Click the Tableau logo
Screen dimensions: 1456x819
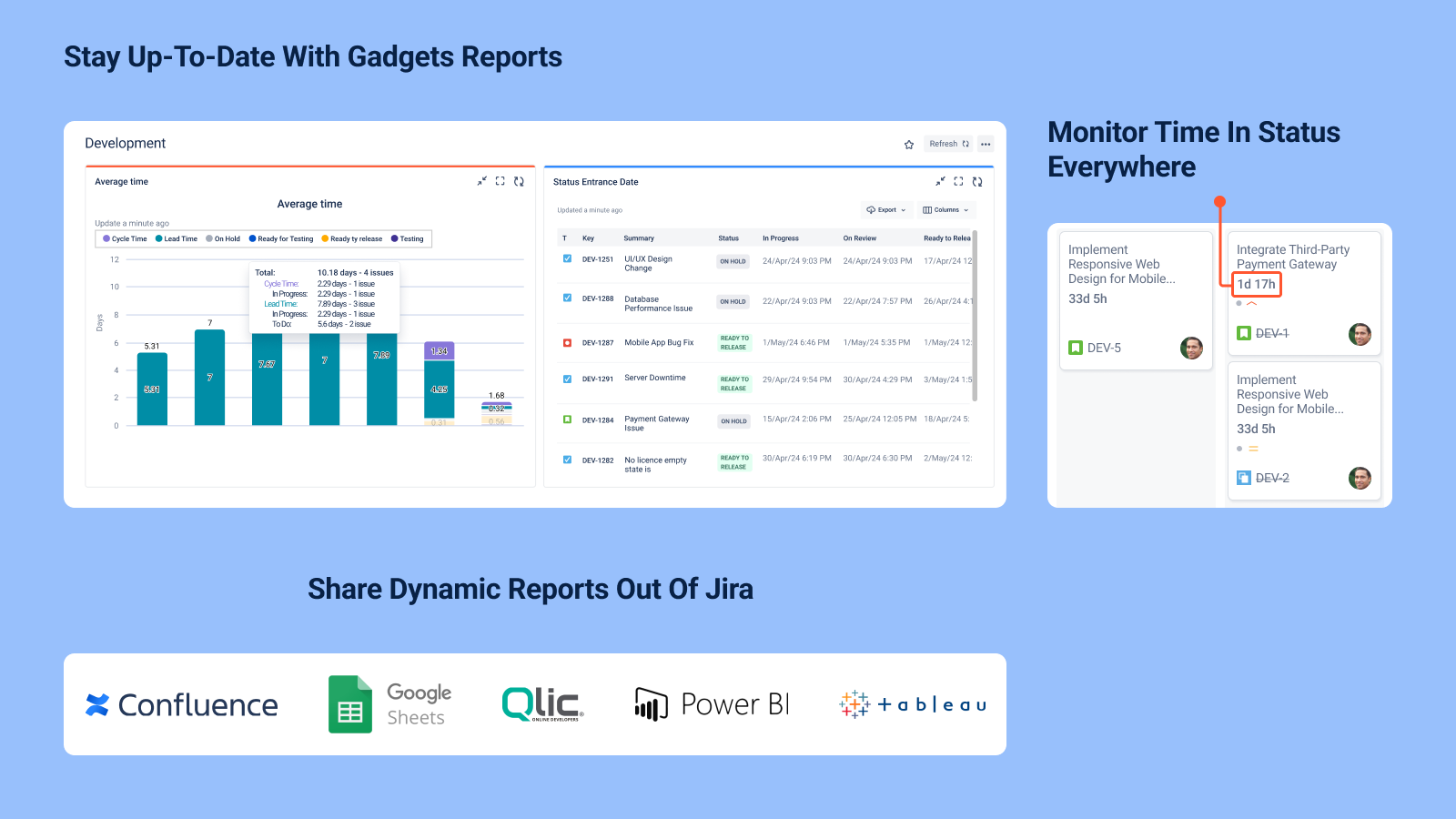tap(914, 704)
